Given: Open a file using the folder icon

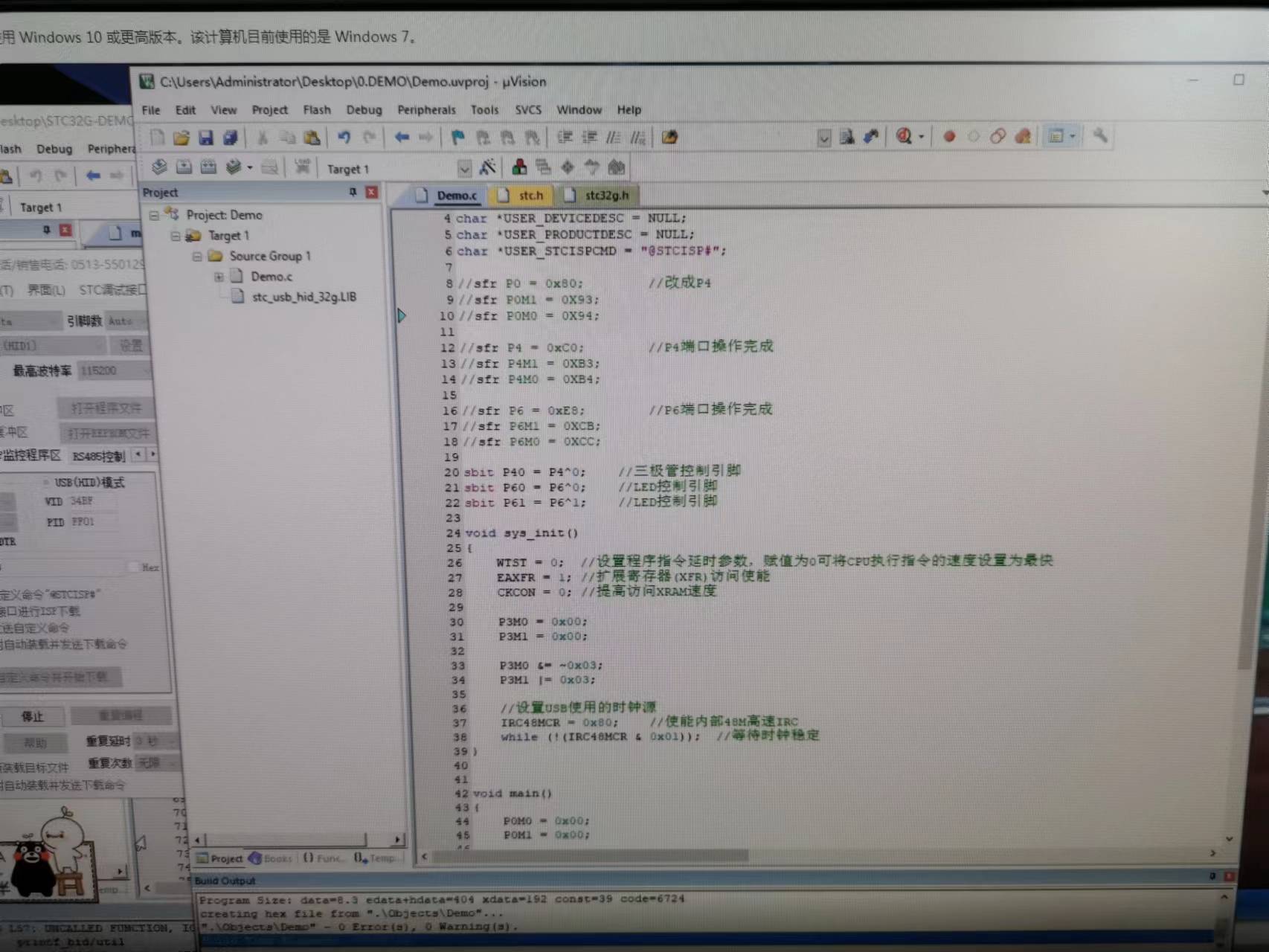Looking at the screenshot, I should [181, 138].
